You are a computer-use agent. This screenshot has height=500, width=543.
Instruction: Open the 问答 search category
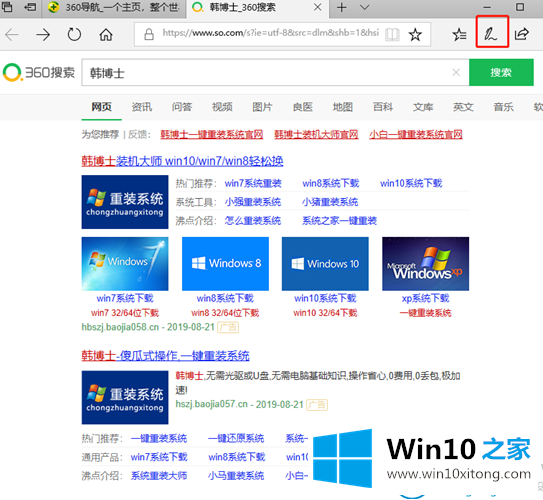182,107
